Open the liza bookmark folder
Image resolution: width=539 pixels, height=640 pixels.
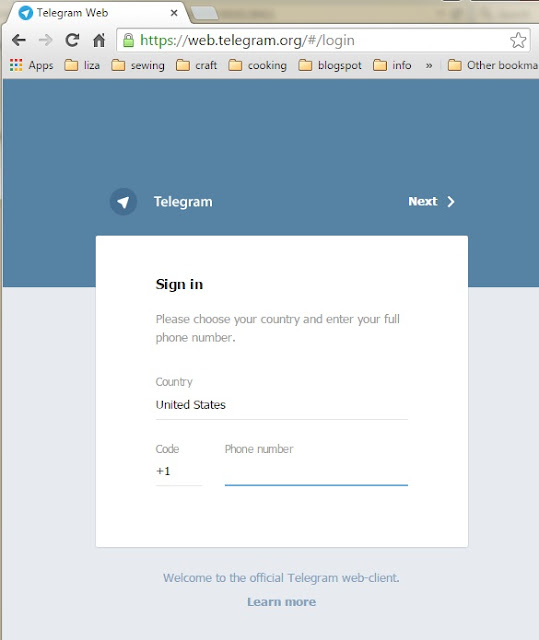pyautogui.click(x=82, y=65)
